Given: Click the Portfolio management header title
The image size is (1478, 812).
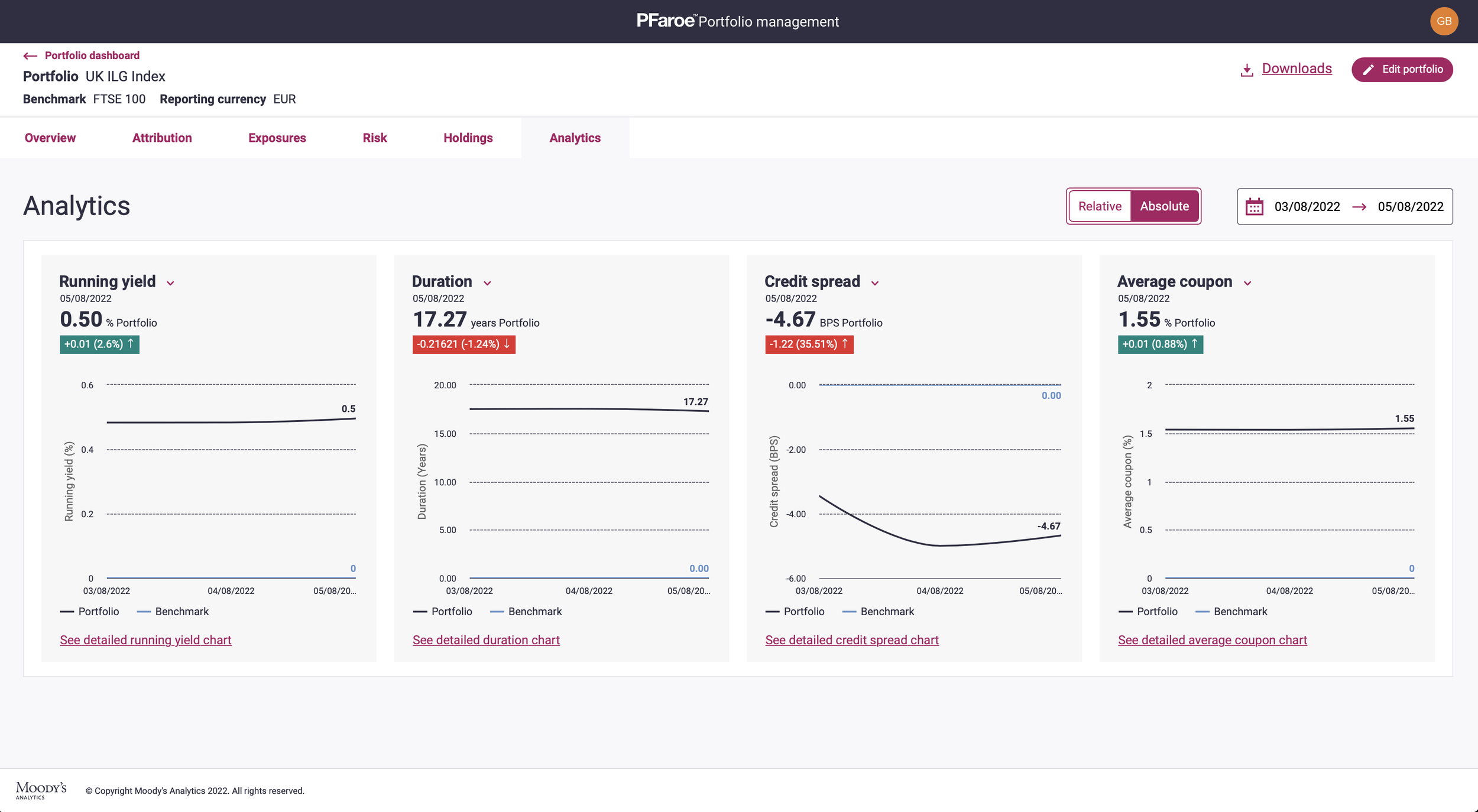Looking at the screenshot, I should (769, 22).
